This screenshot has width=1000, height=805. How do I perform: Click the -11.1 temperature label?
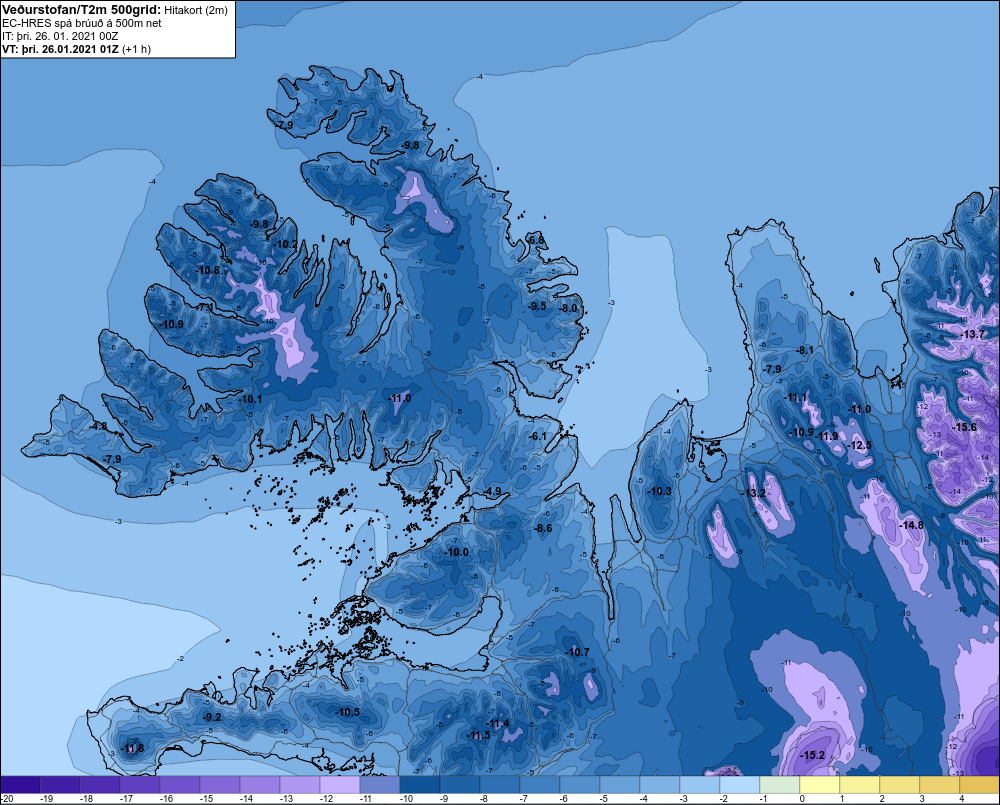[x=795, y=397]
